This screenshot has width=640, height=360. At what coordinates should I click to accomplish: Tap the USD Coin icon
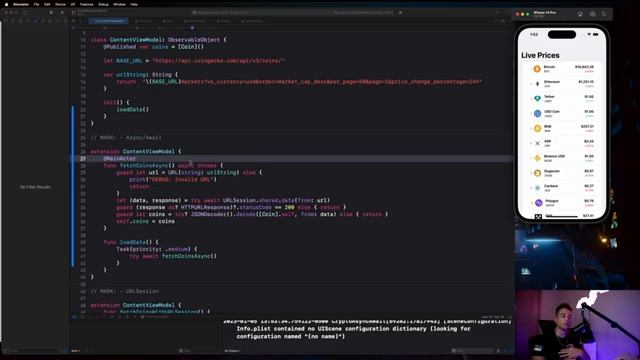(537, 113)
